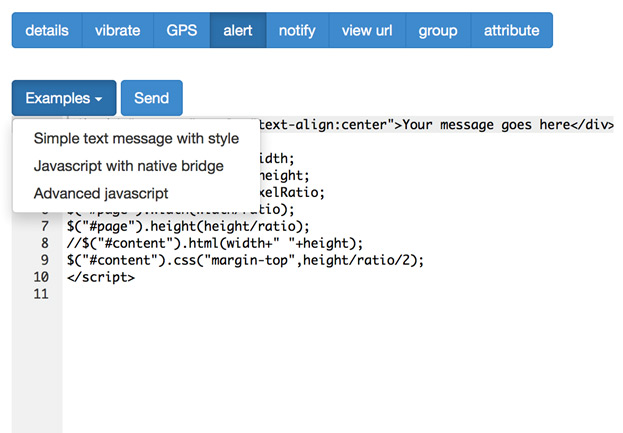Click in the margin-top css code line

245,261
